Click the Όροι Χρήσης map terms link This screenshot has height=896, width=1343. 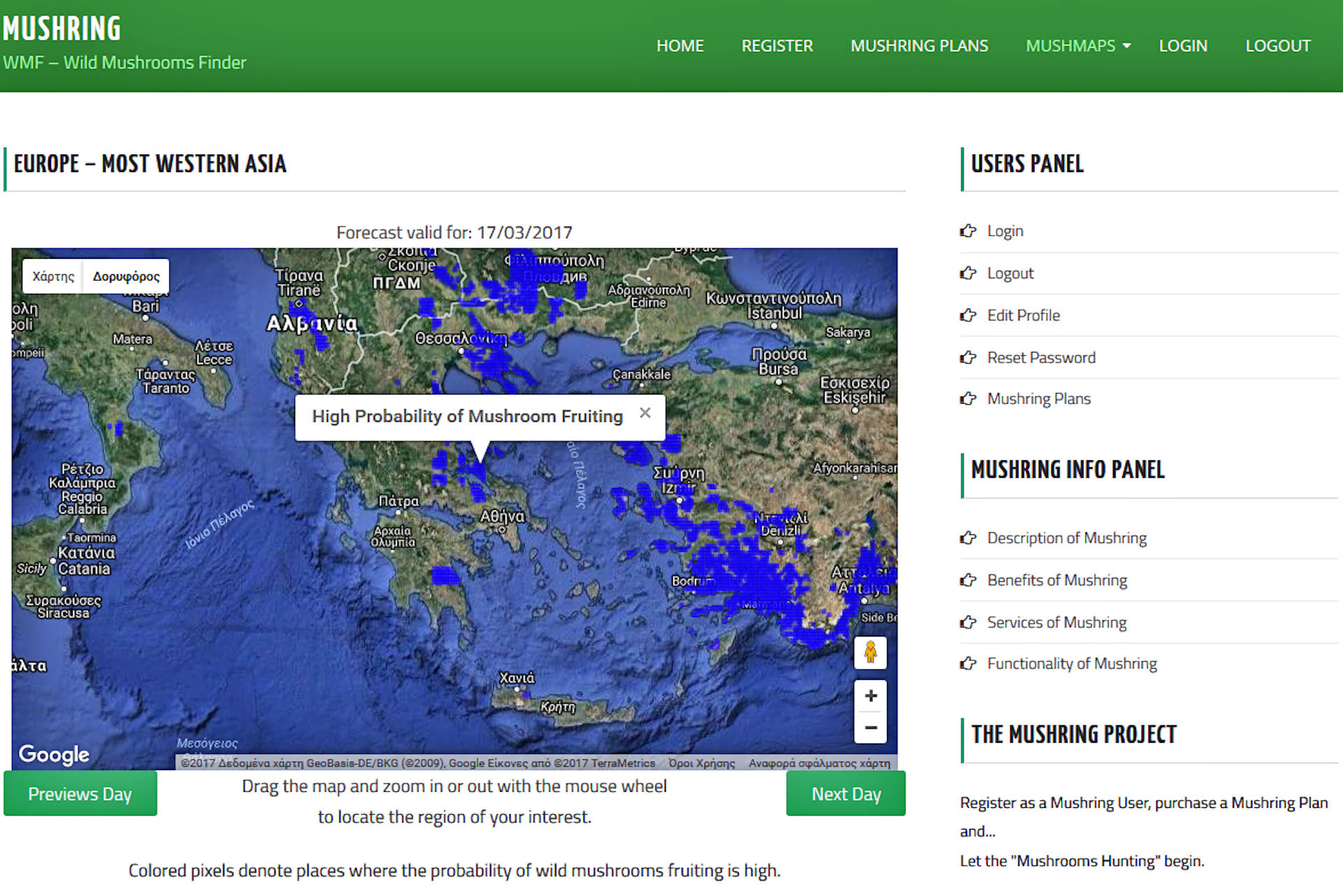702,763
